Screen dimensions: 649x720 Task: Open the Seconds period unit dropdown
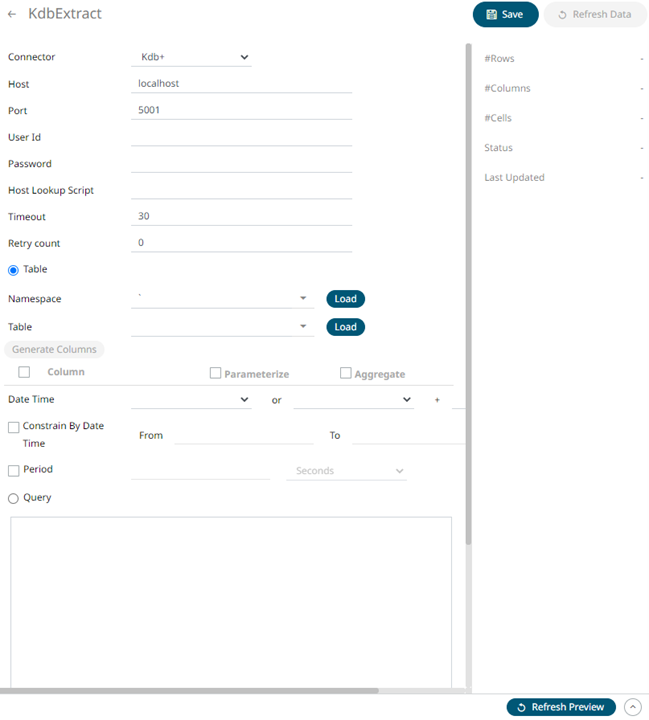(346, 471)
